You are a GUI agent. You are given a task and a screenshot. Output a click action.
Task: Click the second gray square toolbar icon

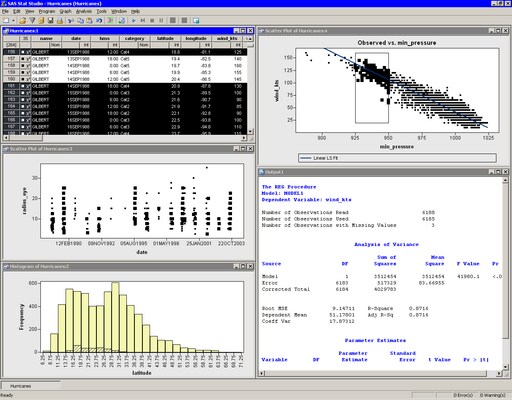[184, 21]
